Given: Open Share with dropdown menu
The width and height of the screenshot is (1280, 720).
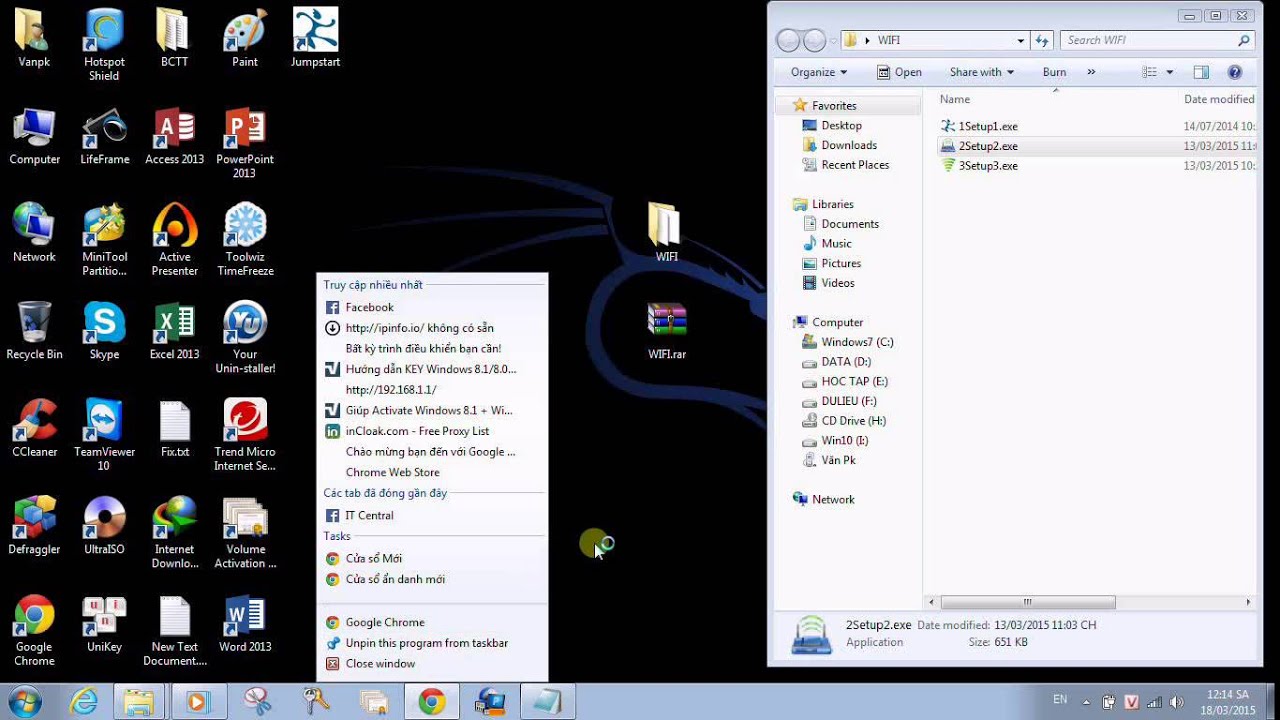Looking at the screenshot, I should click(x=981, y=72).
